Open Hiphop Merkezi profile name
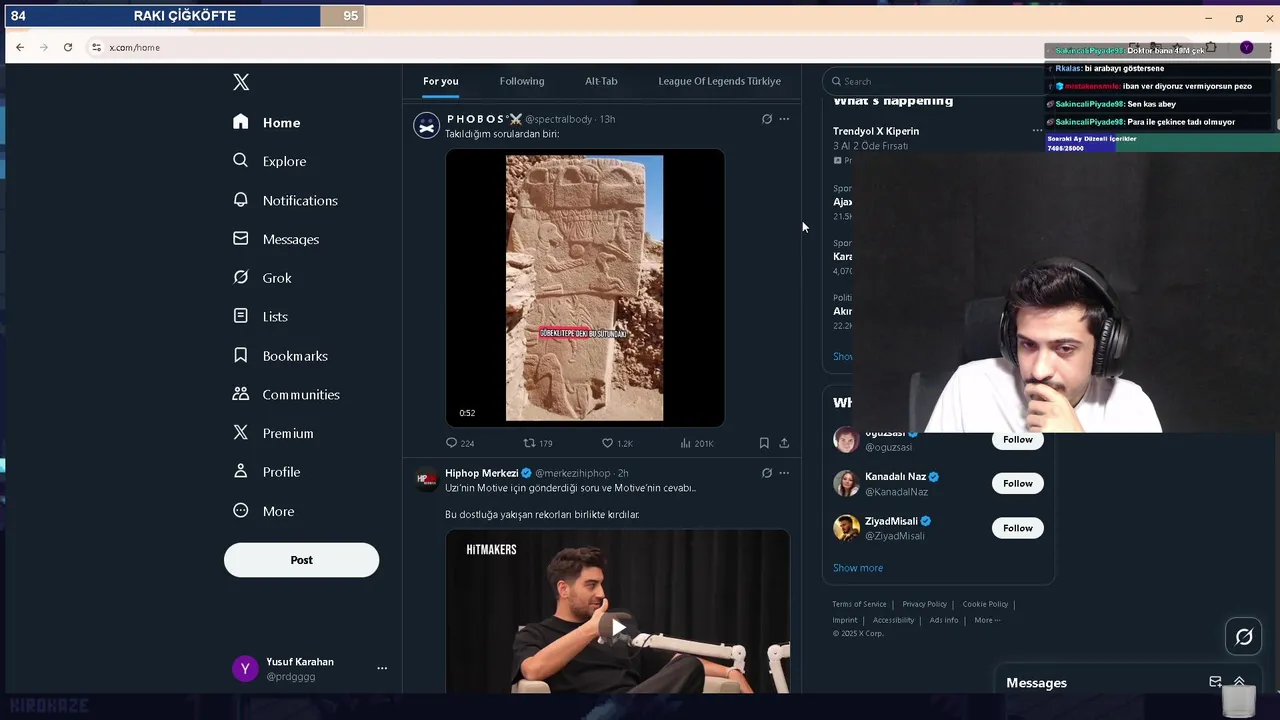Screen dimensions: 1280x720 pos(481,473)
